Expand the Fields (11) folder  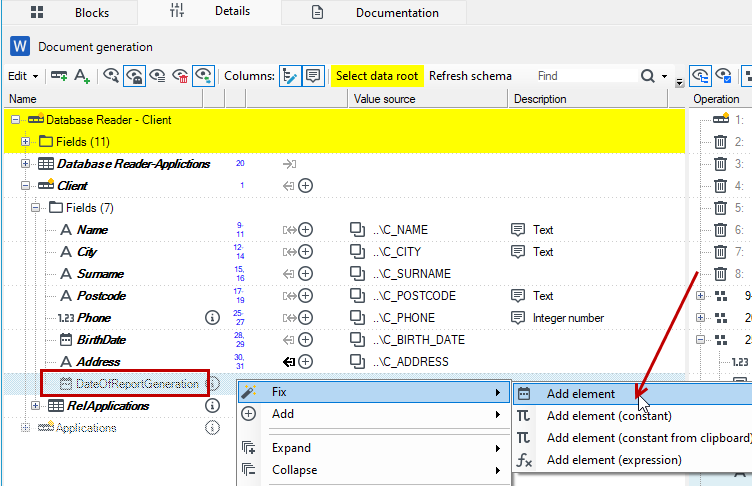tap(25, 142)
